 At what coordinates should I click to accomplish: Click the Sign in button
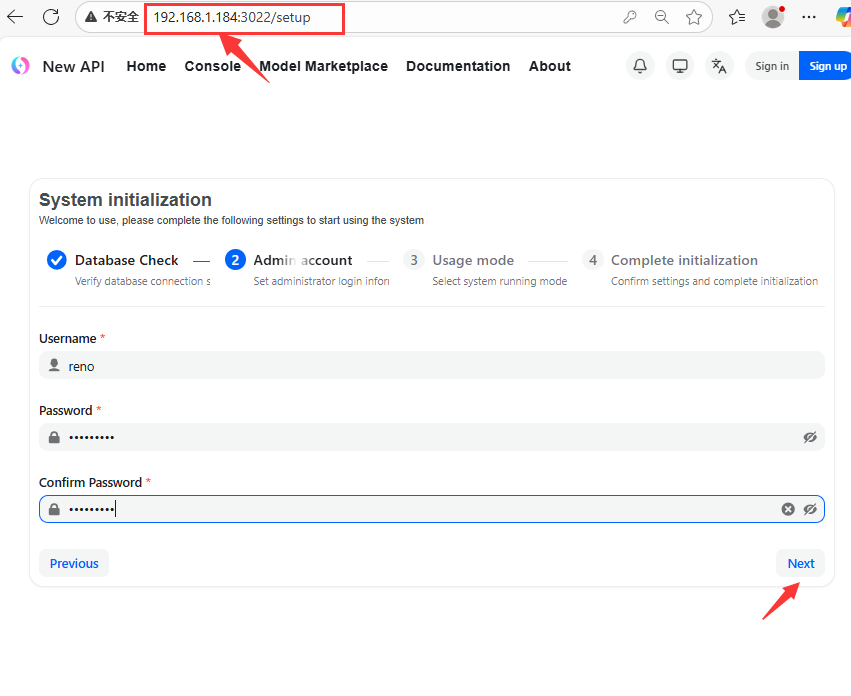772,66
